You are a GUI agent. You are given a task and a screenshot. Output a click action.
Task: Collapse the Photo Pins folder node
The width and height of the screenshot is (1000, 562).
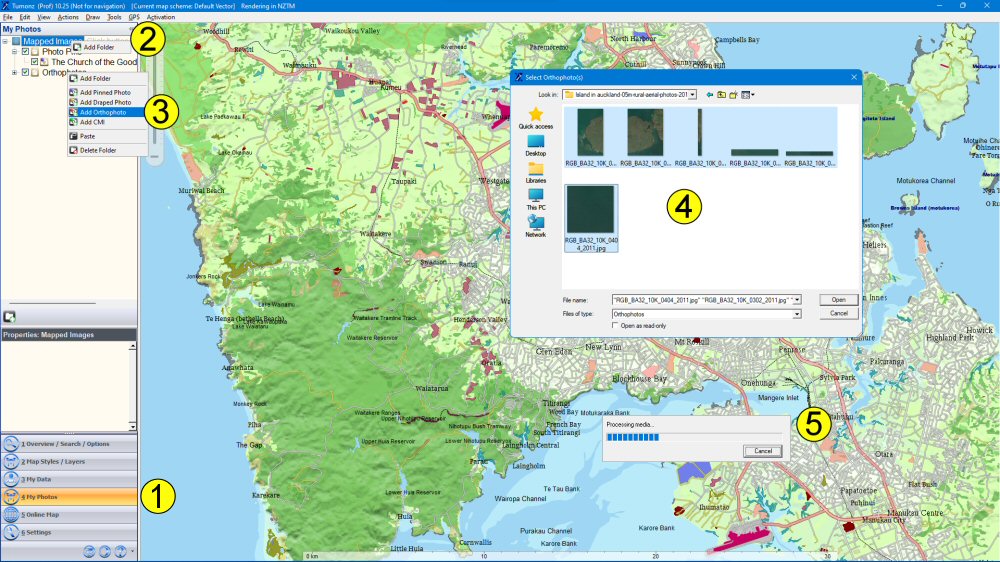click(x=15, y=52)
